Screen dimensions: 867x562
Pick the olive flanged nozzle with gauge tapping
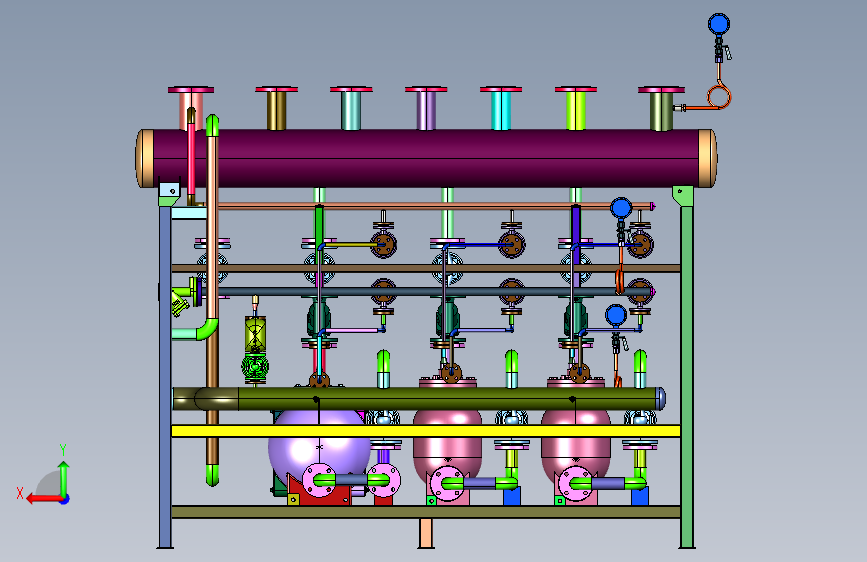(661, 108)
